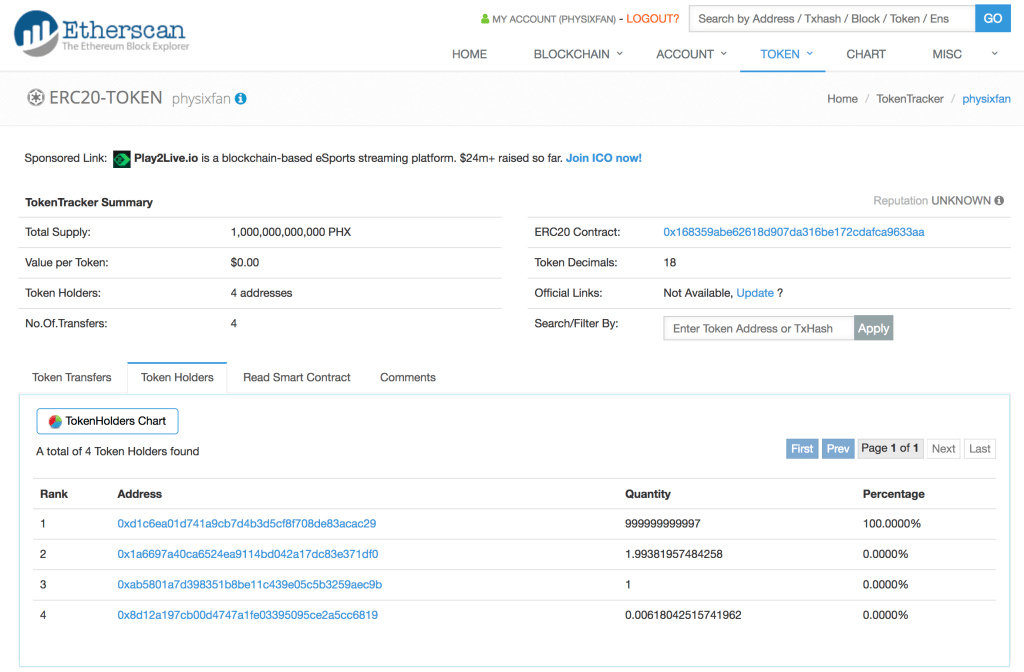Click the pie chart icon in TokenHolders Chart
This screenshot has width=1024, height=672.
point(56,422)
